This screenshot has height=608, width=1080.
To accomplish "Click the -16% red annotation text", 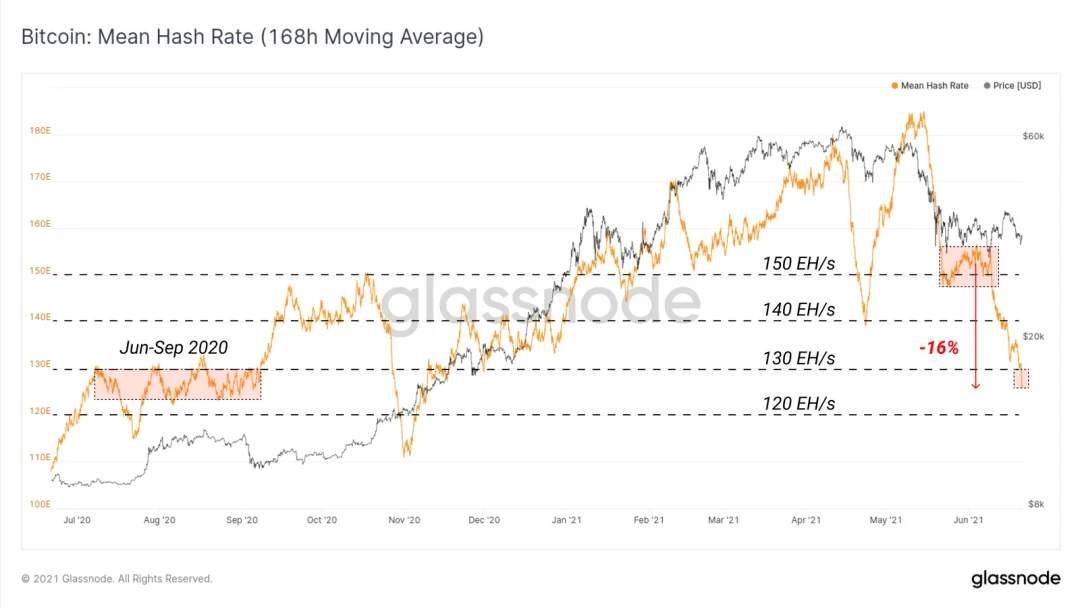I will click(939, 348).
